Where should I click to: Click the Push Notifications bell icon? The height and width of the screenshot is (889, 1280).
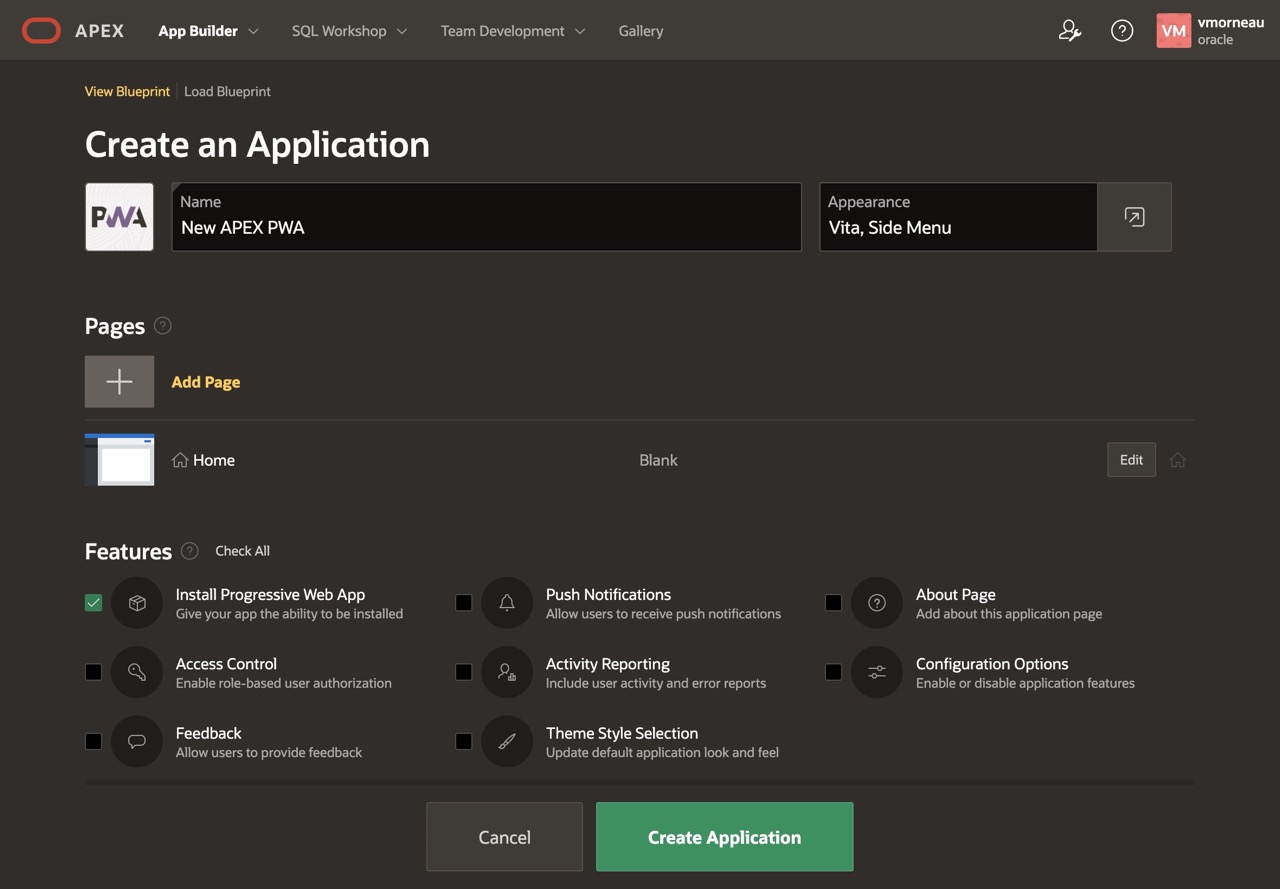tap(507, 602)
